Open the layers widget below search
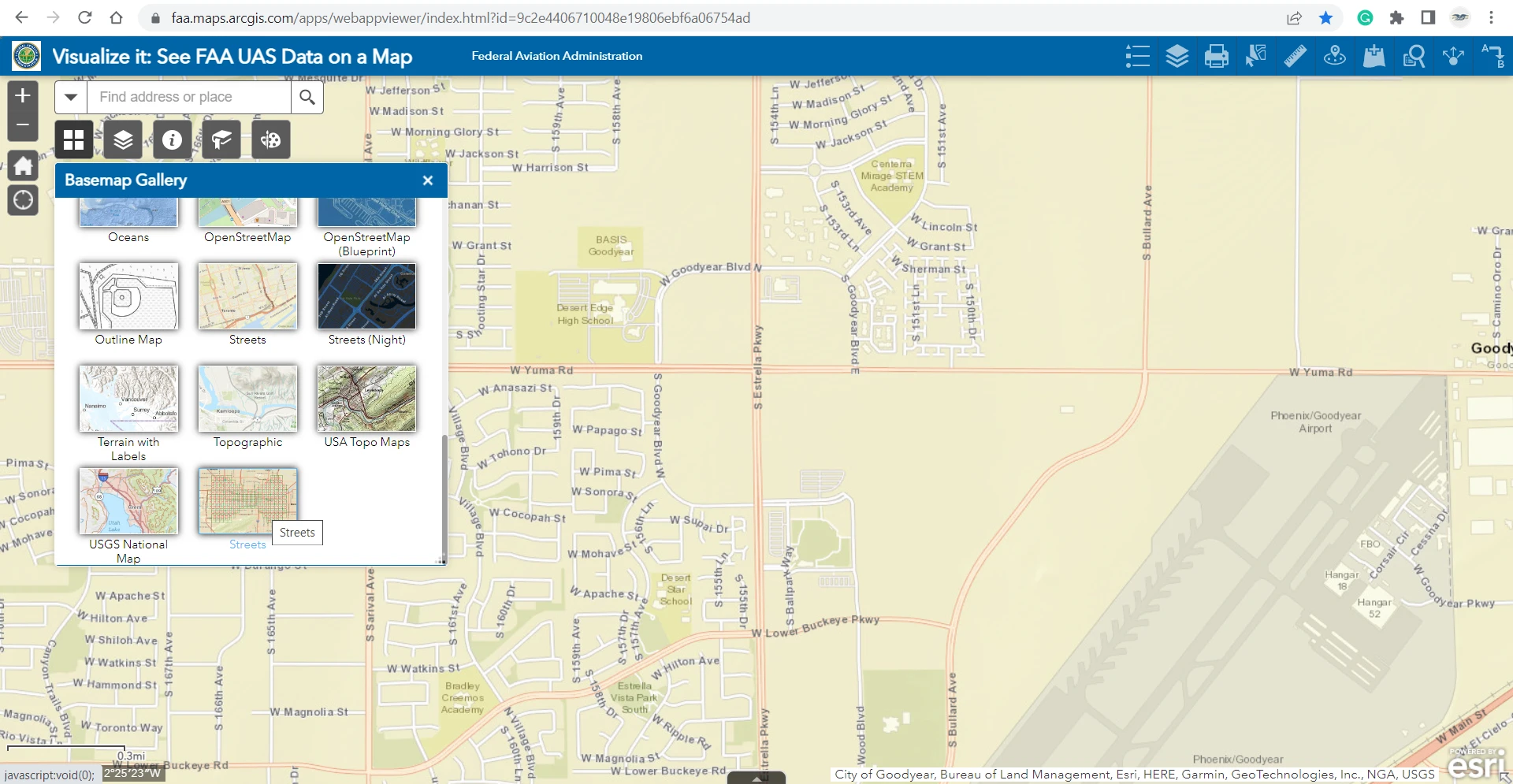 click(123, 140)
